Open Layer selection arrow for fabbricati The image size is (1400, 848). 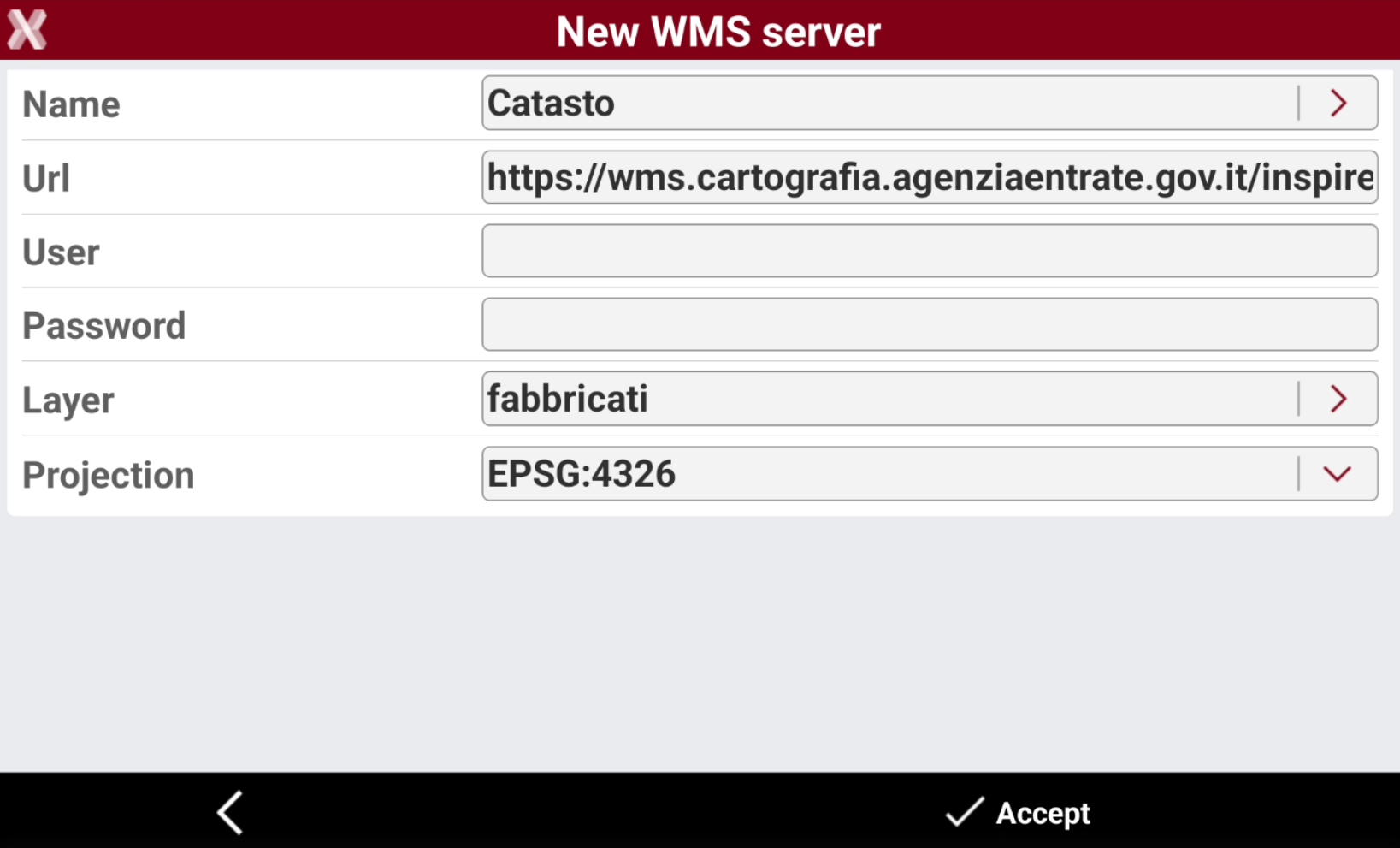click(1338, 399)
